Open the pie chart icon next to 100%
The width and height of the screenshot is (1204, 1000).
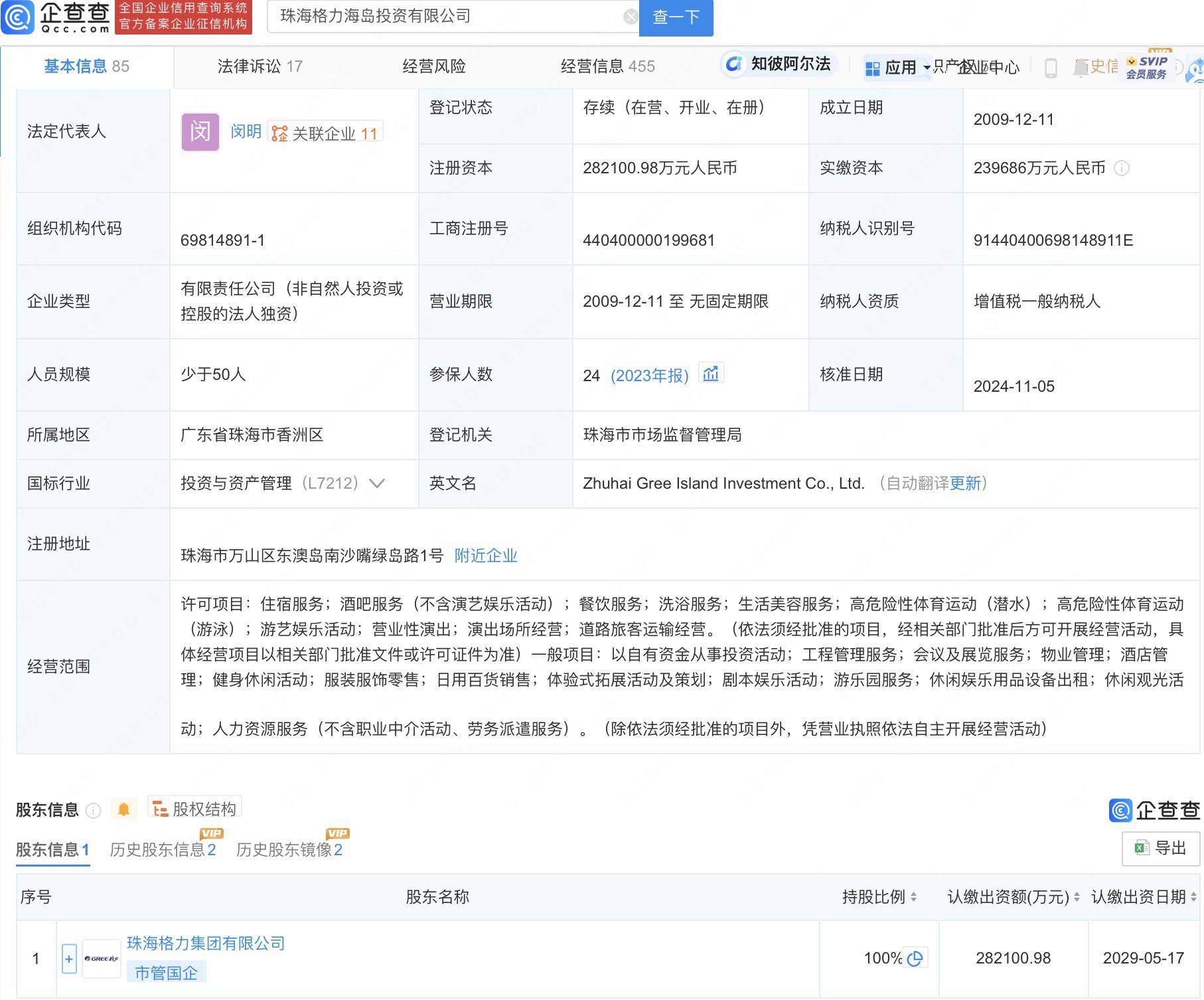[916, 958]
